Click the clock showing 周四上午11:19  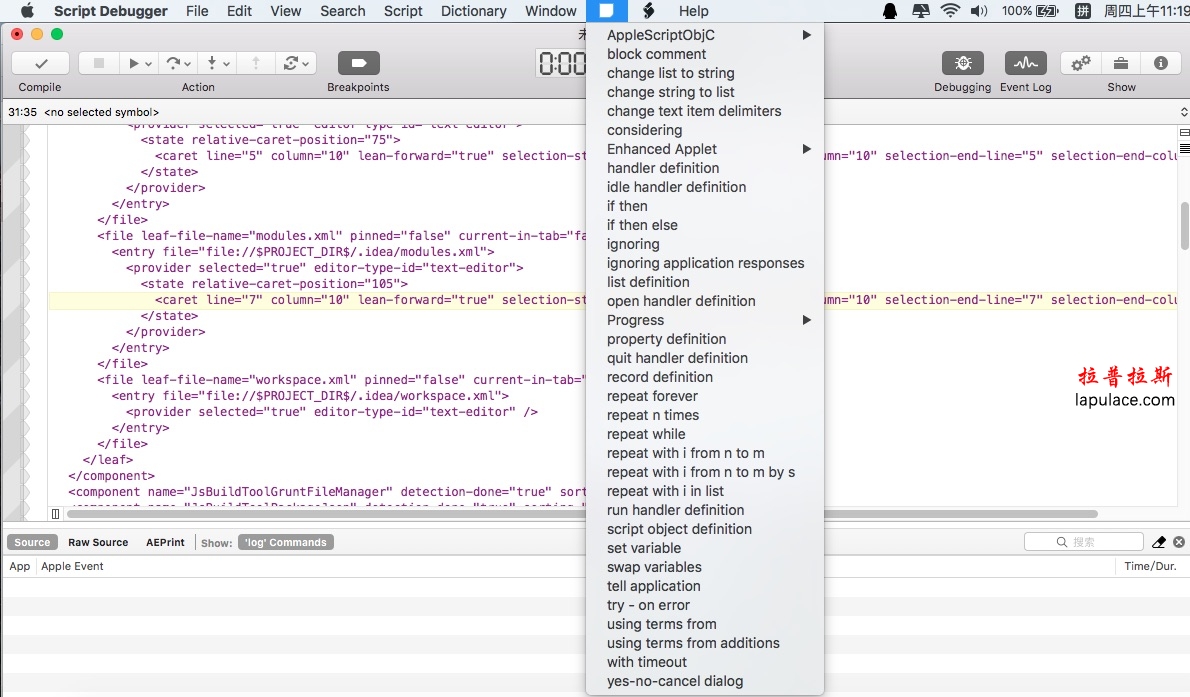pos(1146,11)
